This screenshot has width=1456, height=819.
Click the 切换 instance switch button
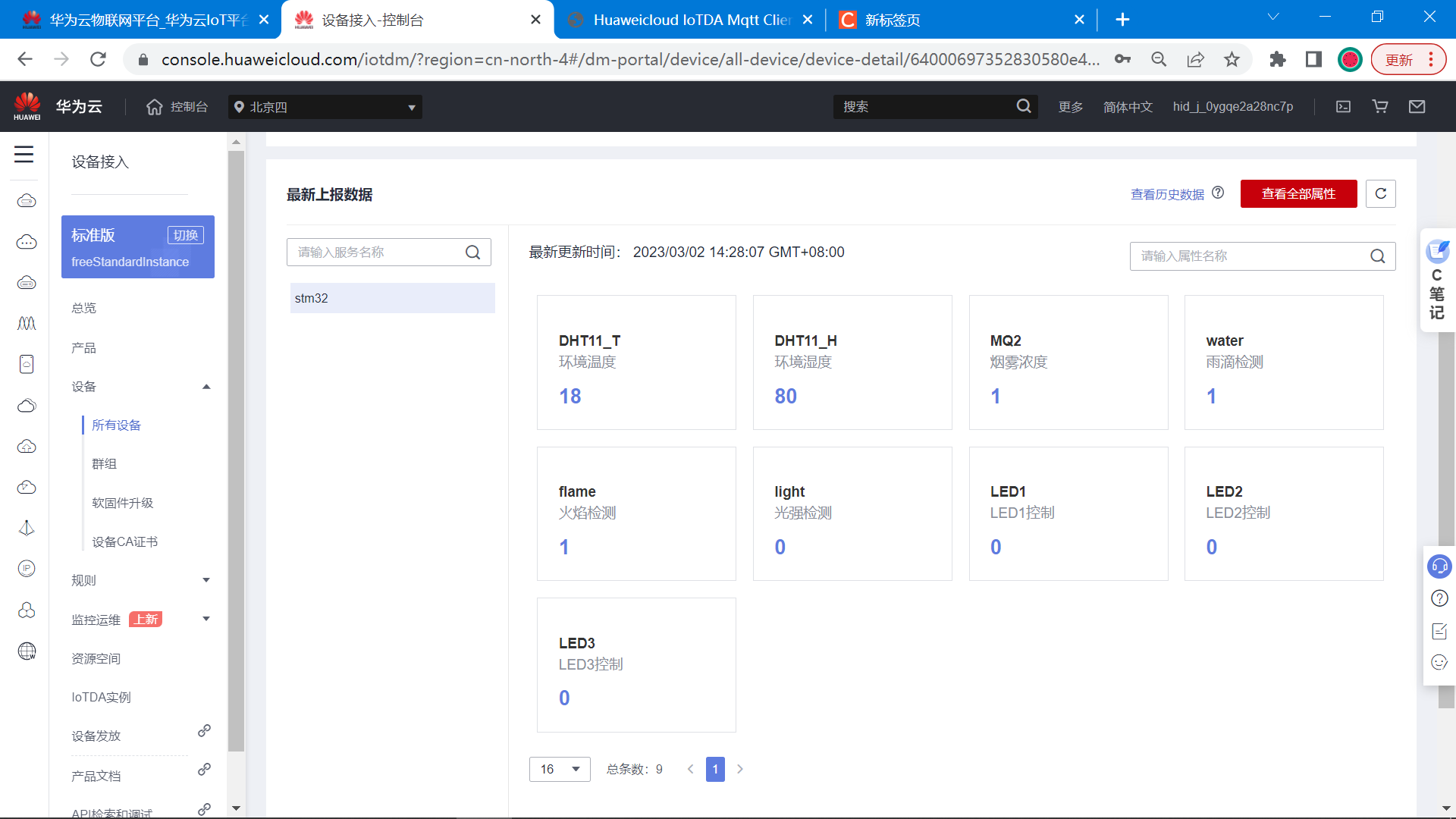(x=186, y=235)
